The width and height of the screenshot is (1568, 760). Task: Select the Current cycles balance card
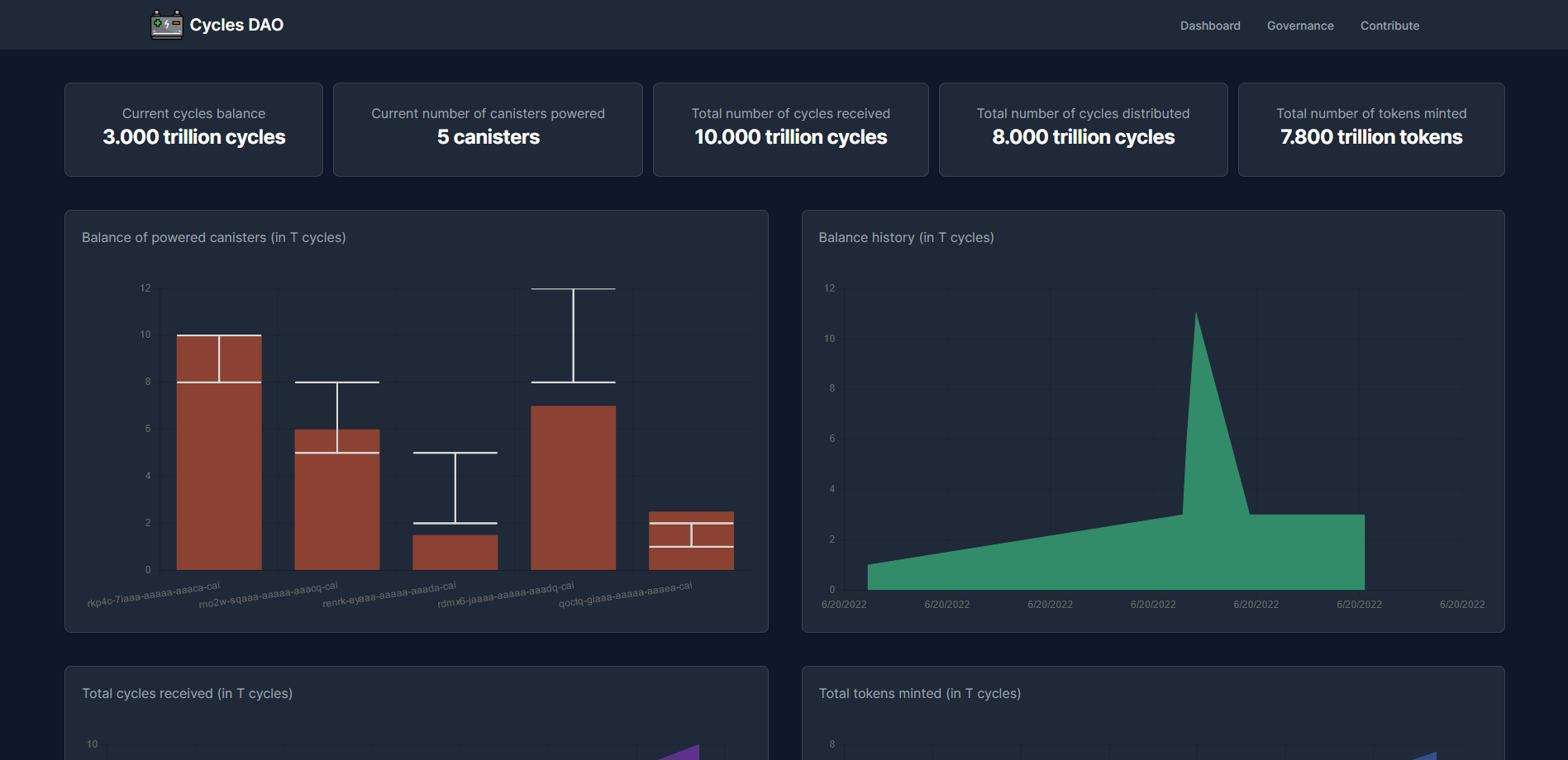click(193, 129)
